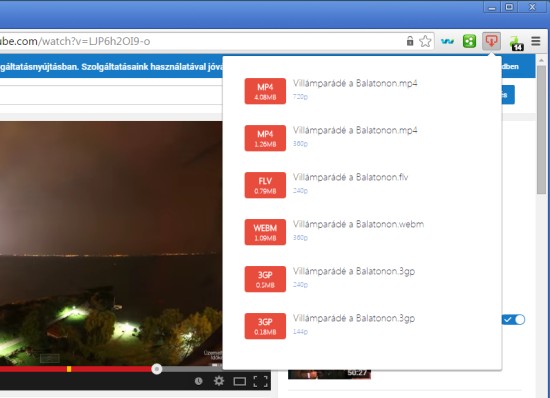Open video settings gear
This screenshot has height=398, width=550.
pyautogui.click(x=219, y=380)
